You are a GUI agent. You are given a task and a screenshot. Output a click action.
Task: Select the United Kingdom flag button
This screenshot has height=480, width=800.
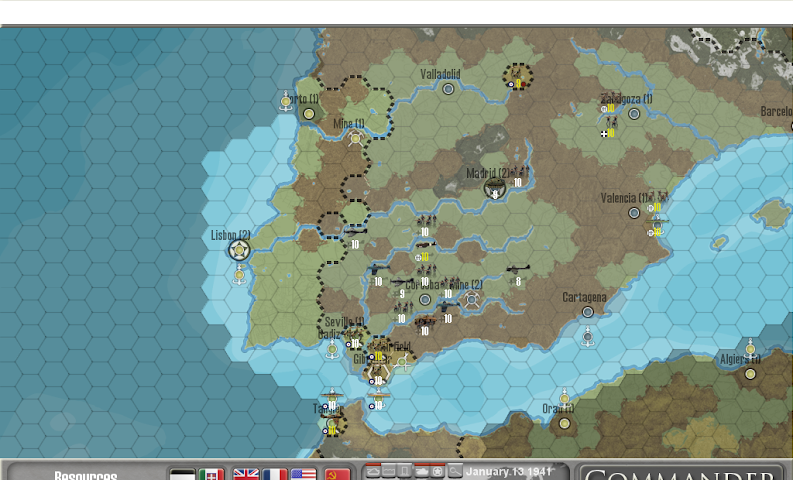coord(246,474)
